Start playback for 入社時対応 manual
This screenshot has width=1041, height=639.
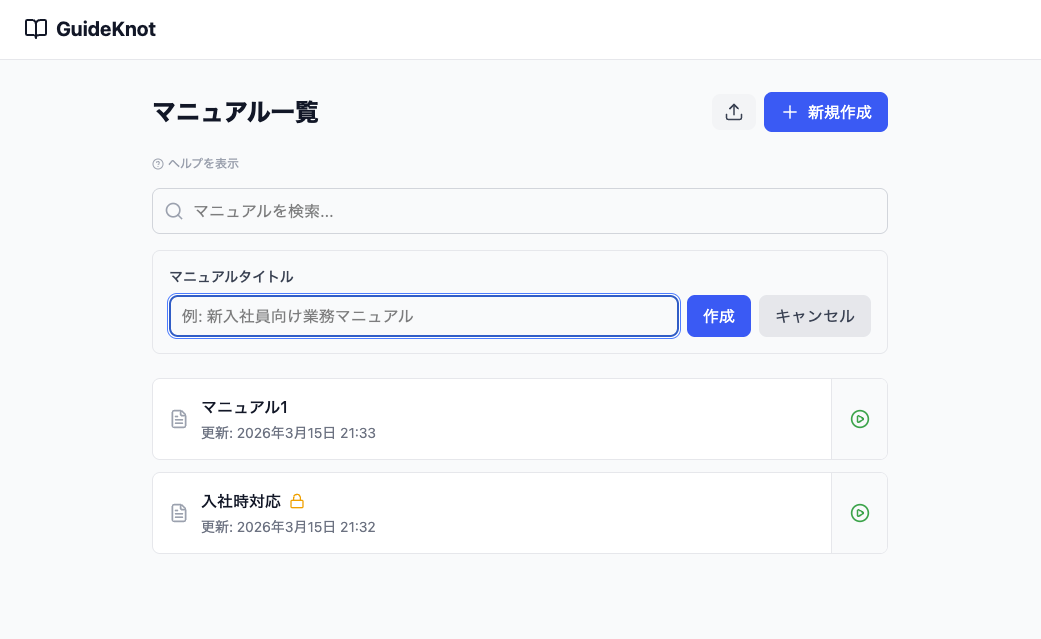click(860, 513)
